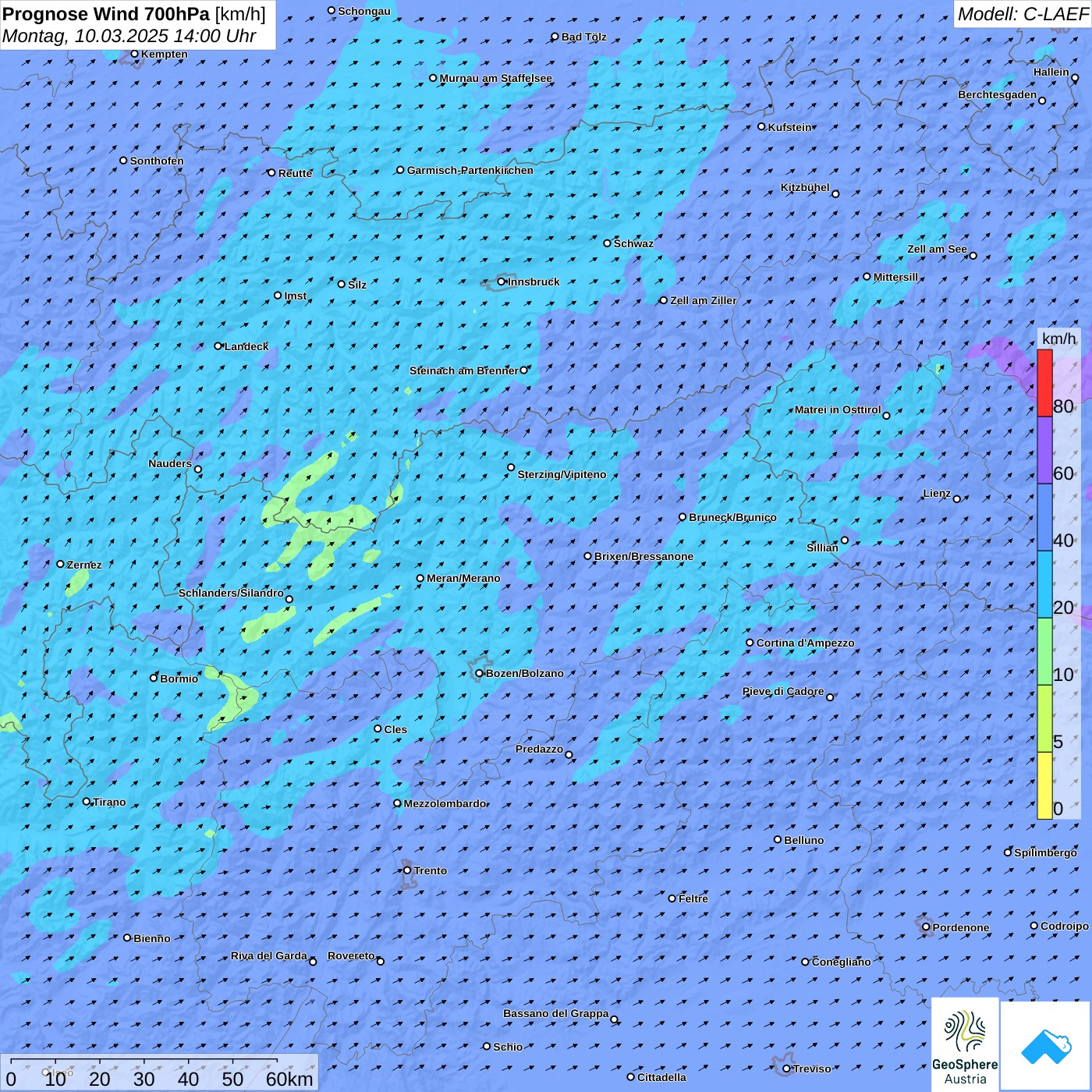
Task: Click the Kitzbühel label
Action: (805, 187)
